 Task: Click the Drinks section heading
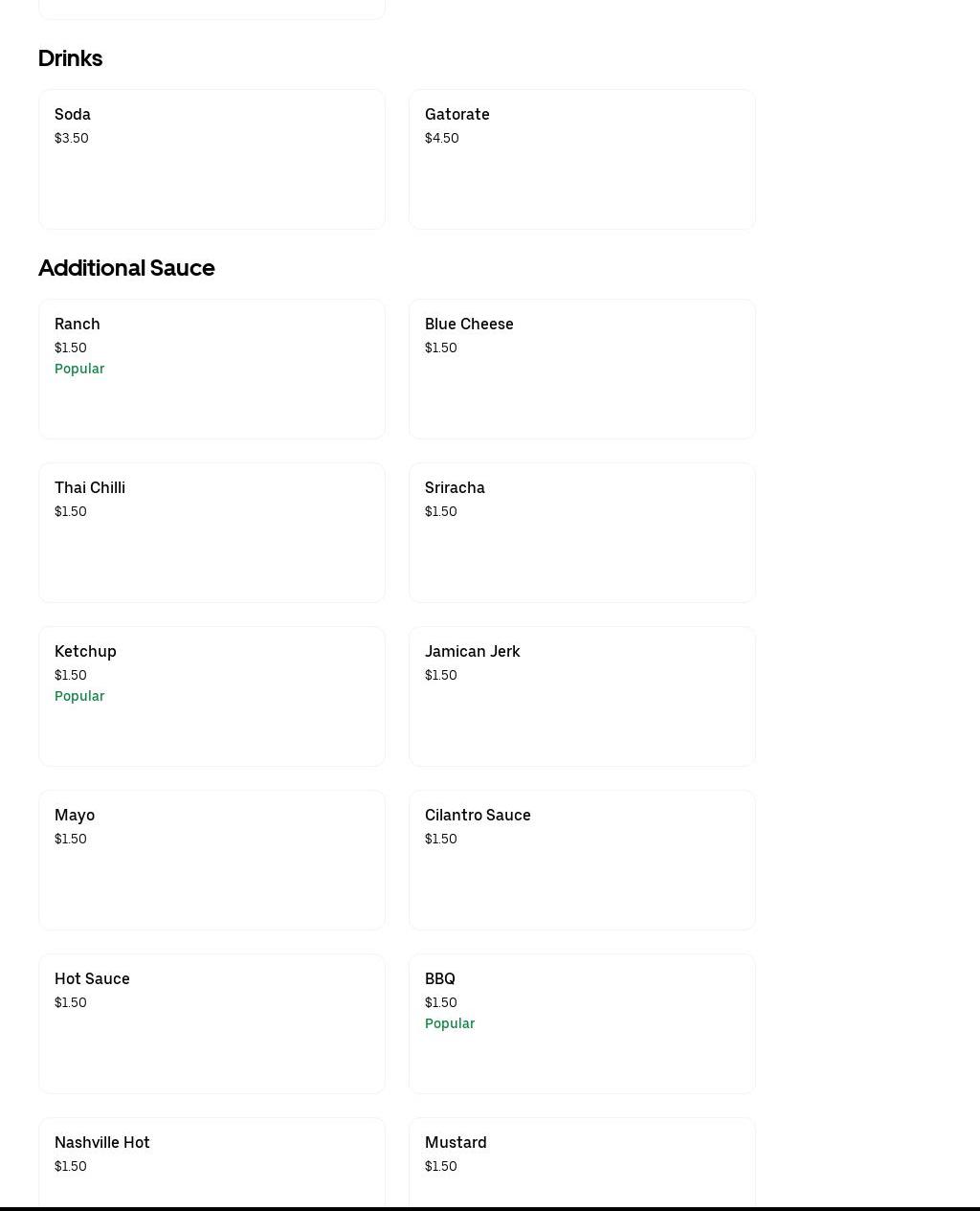[71, 58]
